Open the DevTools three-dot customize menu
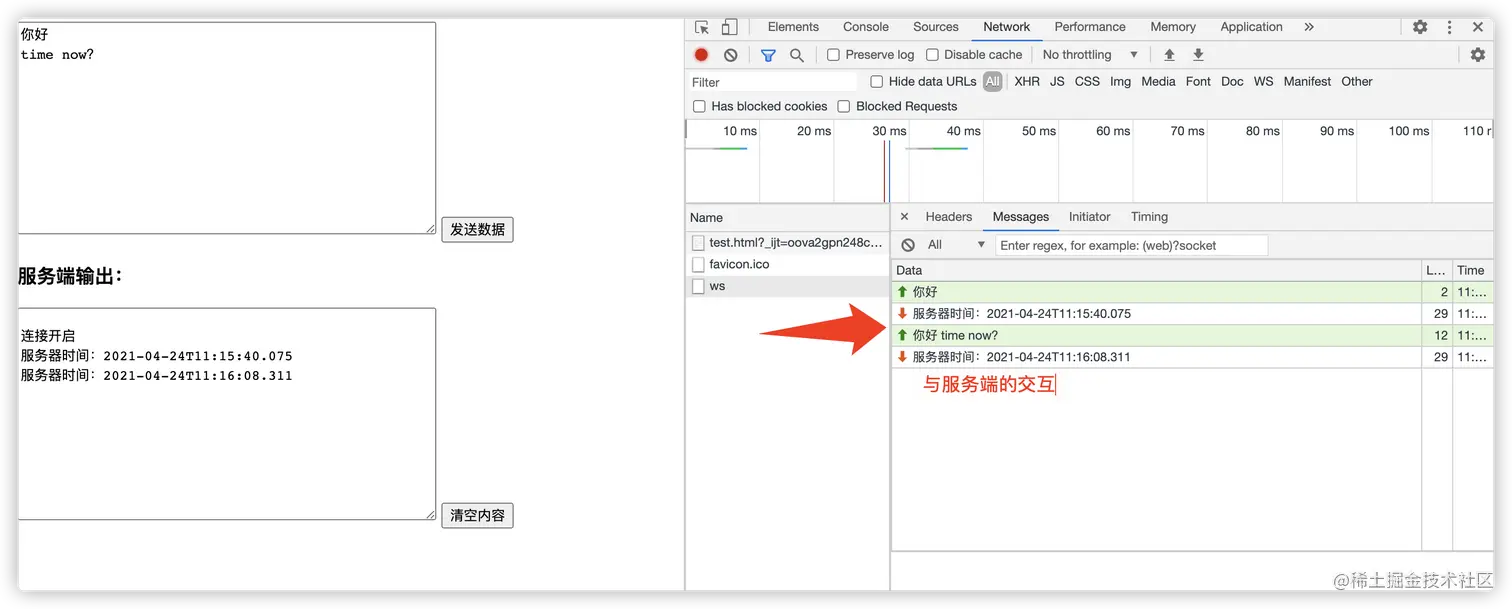Viewport: 1512px width, 609px height. [x=1449, y=27]
